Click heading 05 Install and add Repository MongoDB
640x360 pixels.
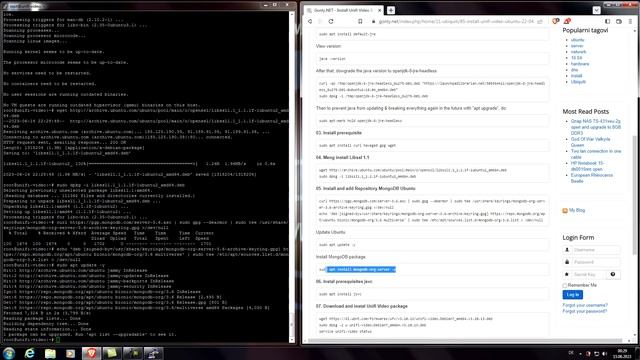coord(365,189)
